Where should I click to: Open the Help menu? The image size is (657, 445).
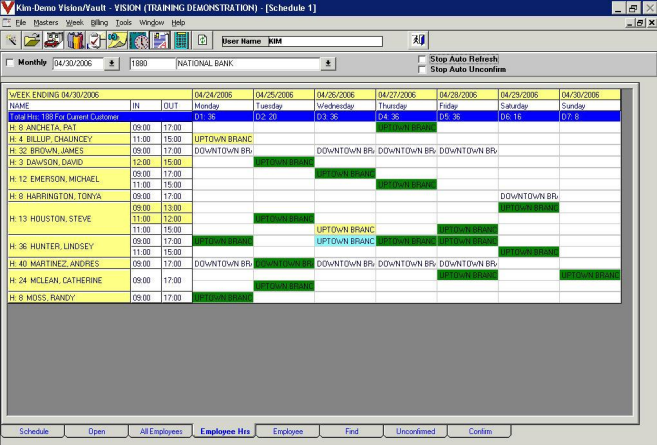click(178, 23)
